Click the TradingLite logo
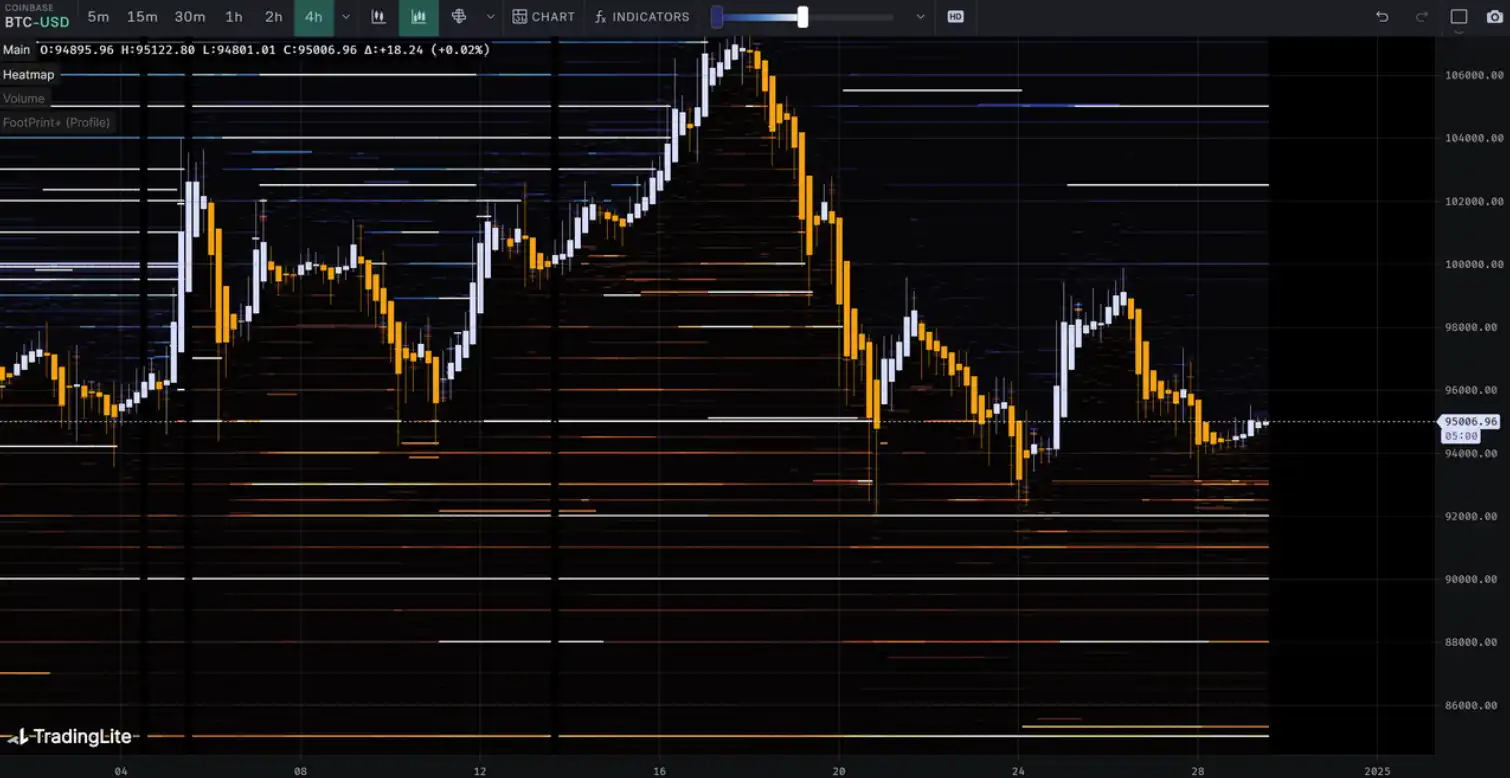 click(70, 737)
